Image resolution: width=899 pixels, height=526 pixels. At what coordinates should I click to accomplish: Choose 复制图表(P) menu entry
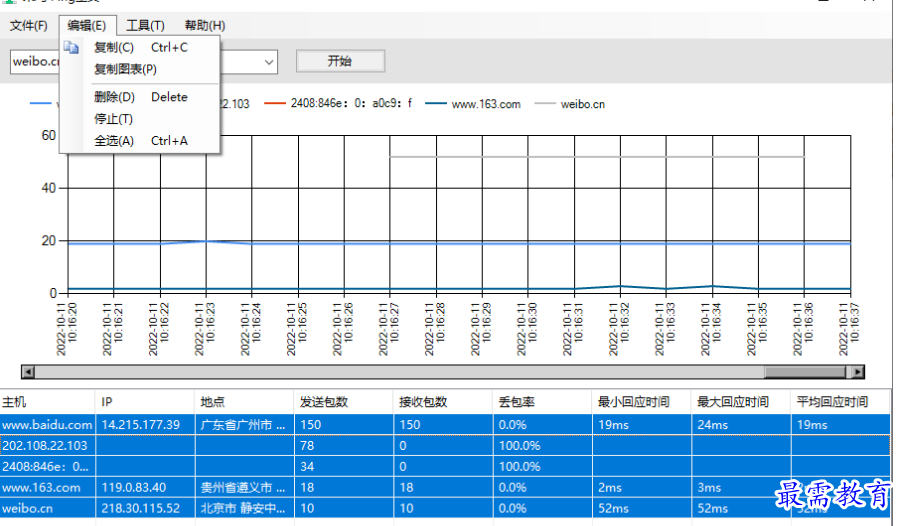(x=140, y=69)
